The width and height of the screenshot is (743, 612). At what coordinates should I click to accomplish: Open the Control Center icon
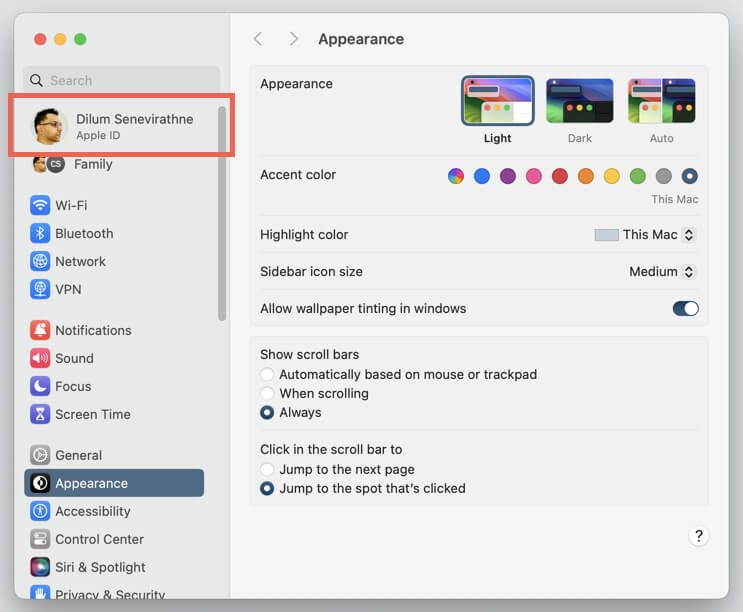click(40, 539)
